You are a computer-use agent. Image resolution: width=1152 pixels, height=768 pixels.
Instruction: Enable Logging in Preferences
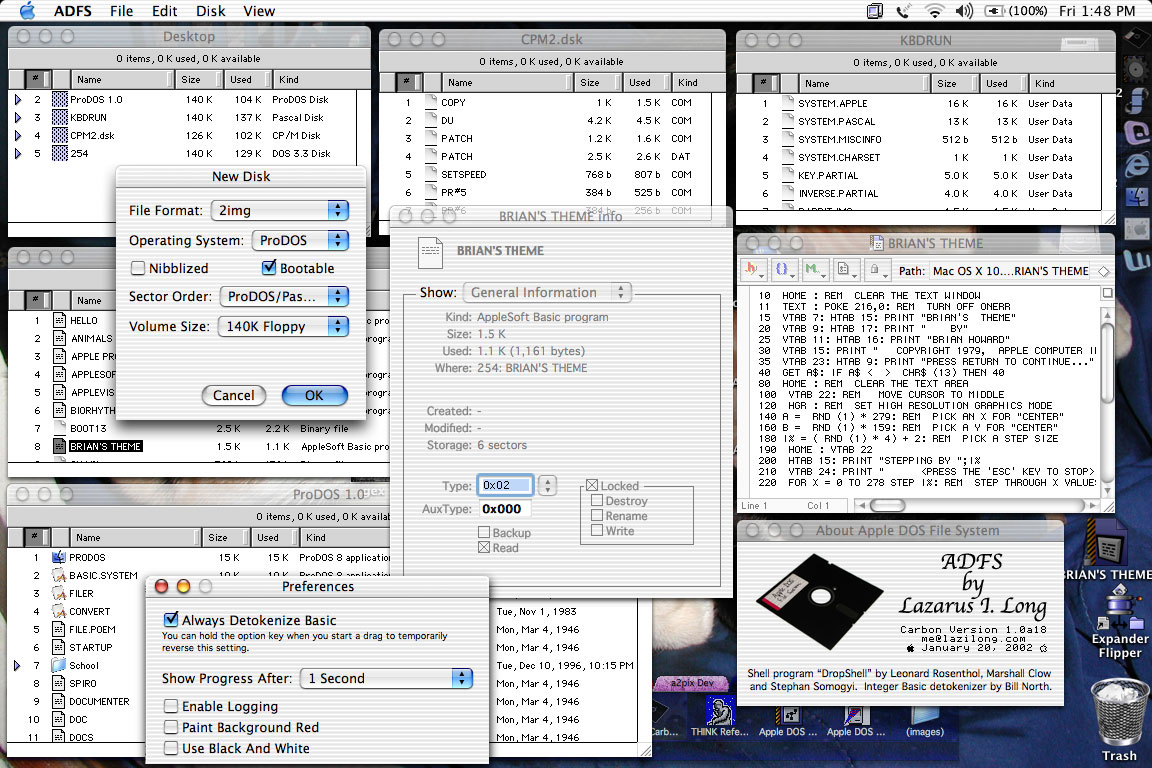point(171,706)
